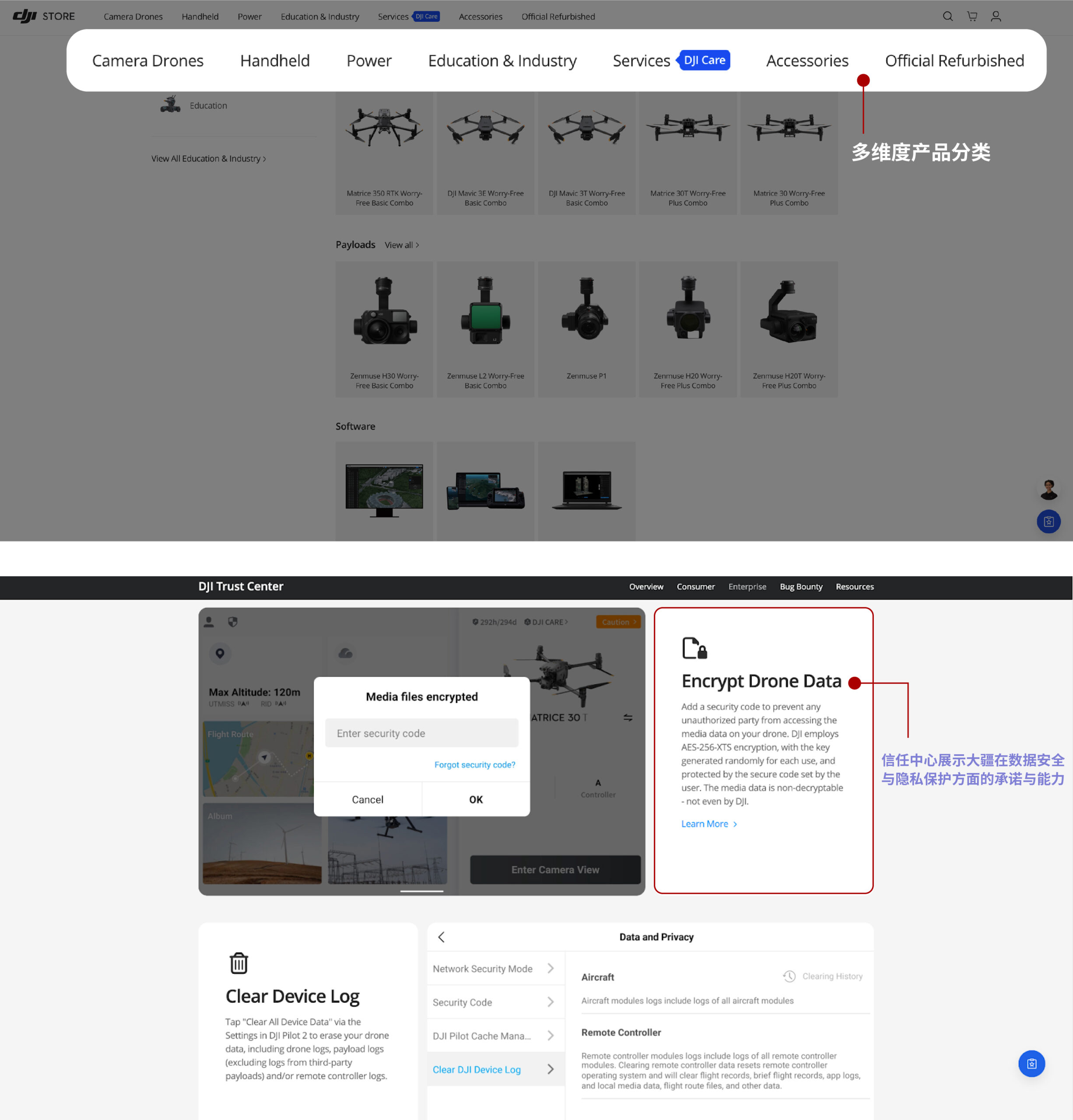The width and height of the screenshot is (1073, 1120).
Task: Open Zenmuse H20 Worry-Free Plus Combo
Action: coord(688,329)
